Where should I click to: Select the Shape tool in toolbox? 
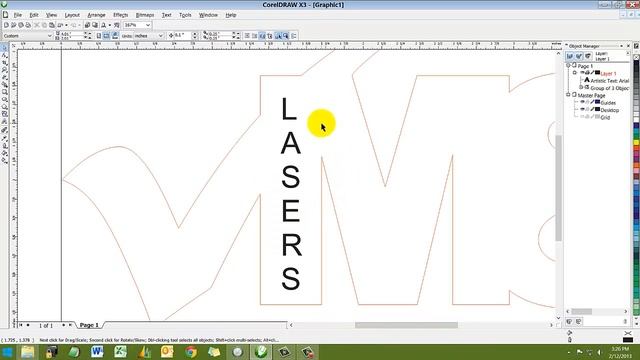4,55
